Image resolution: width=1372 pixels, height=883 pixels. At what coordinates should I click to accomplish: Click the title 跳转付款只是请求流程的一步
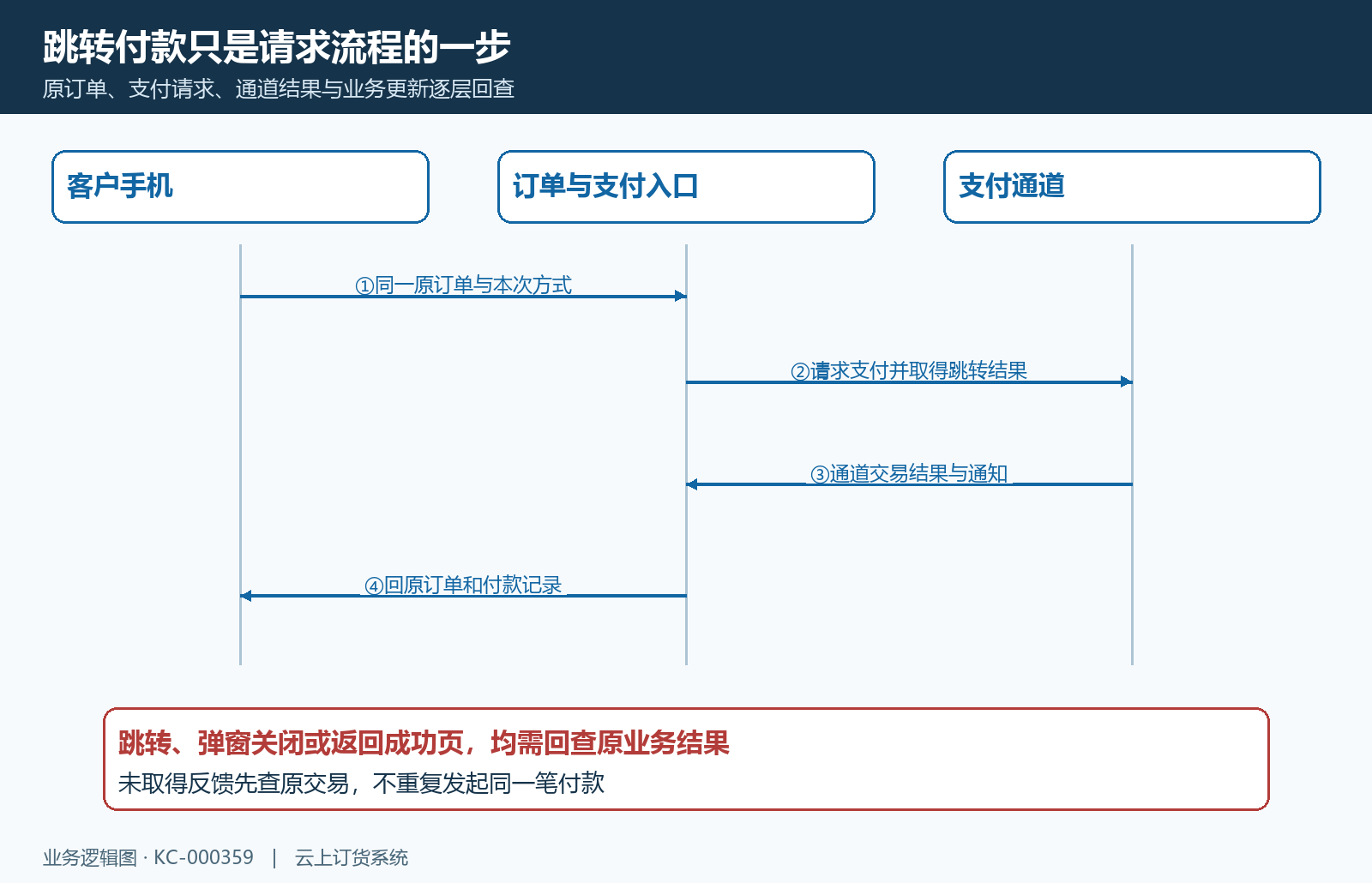[277, 47]
